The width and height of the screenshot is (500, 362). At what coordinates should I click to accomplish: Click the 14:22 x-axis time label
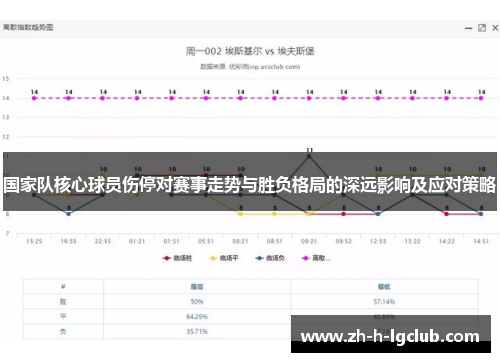pyautogui.click(x=447, y=241)
